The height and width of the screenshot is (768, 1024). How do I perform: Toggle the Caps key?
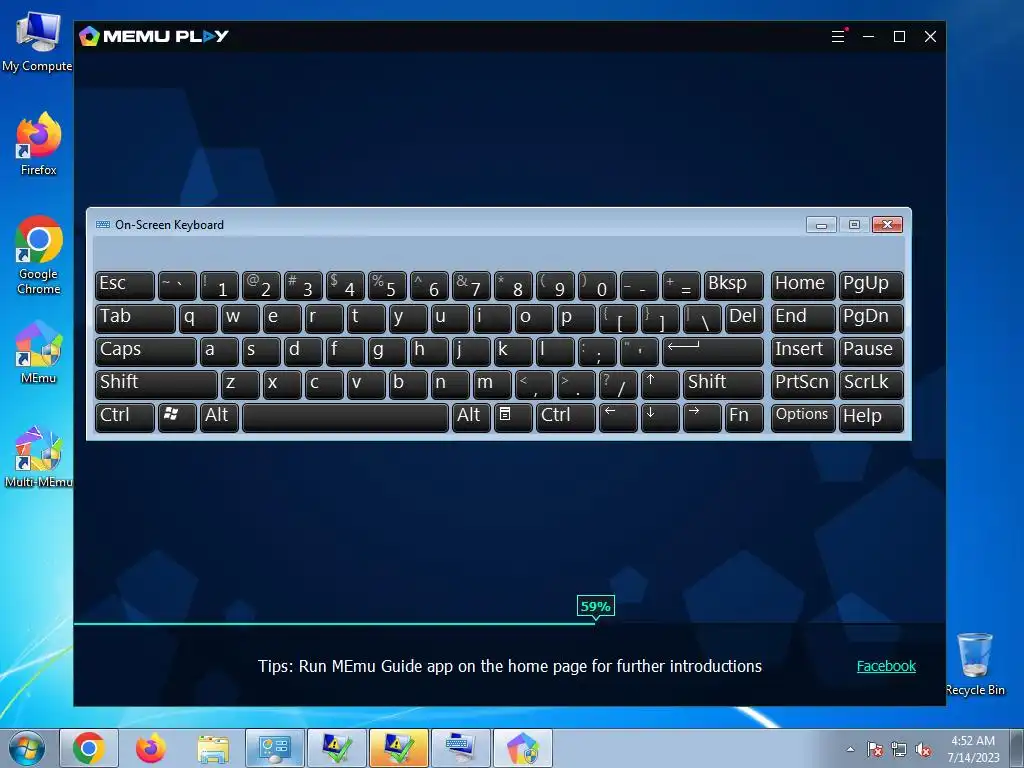pos(146,351)
